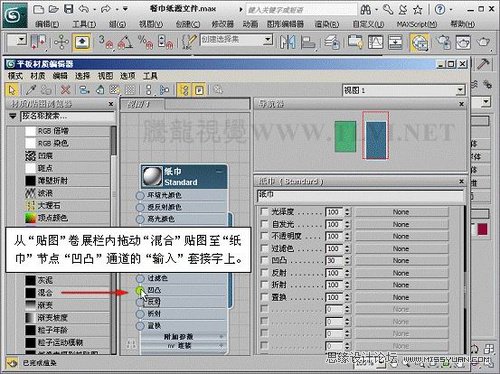This screenshot has width=500, height=374.
Task: Click the 纸巾 material name field
Action: 361,196
